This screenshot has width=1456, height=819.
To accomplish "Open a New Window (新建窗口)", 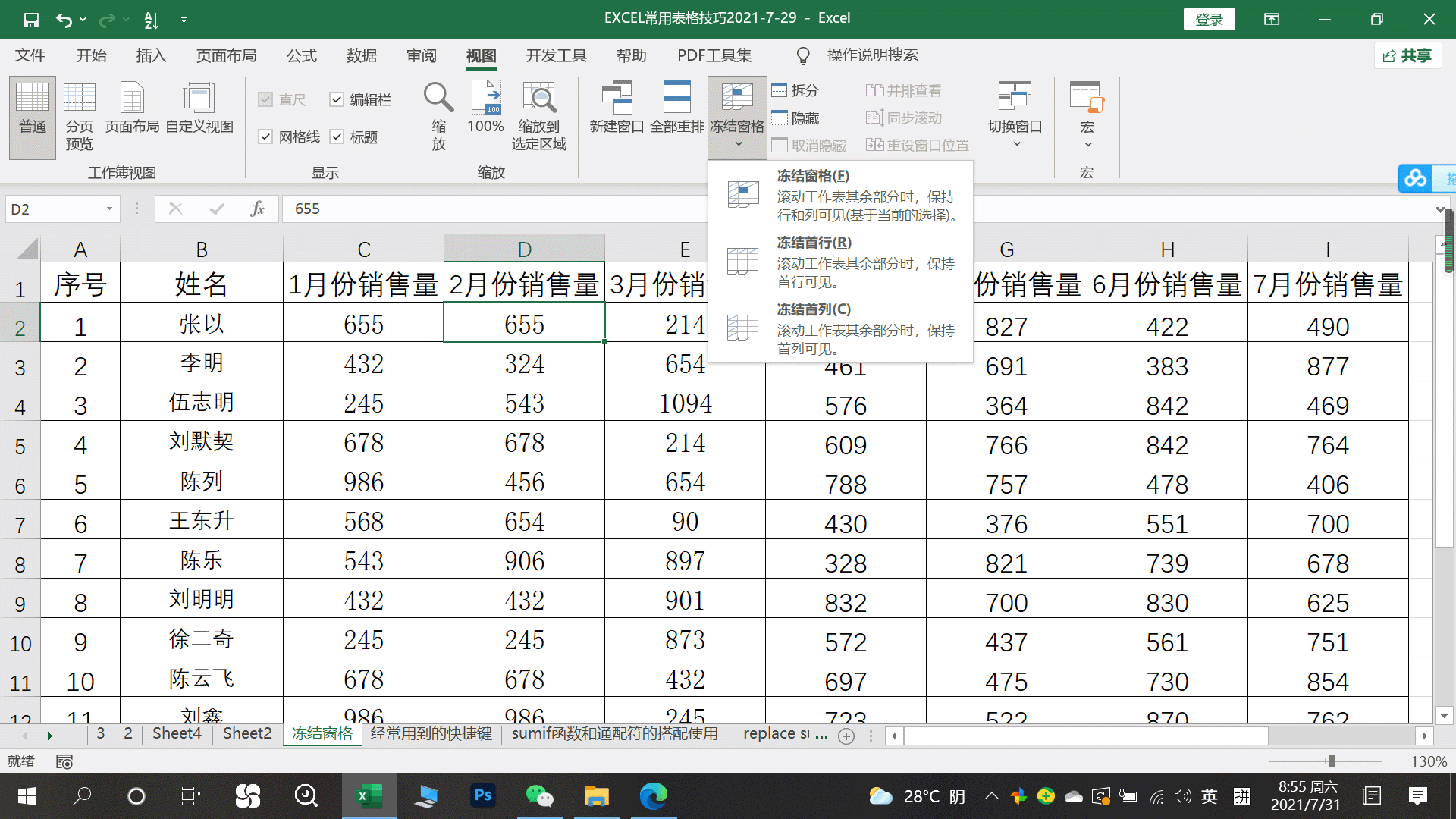I will (x=617, y=108).
